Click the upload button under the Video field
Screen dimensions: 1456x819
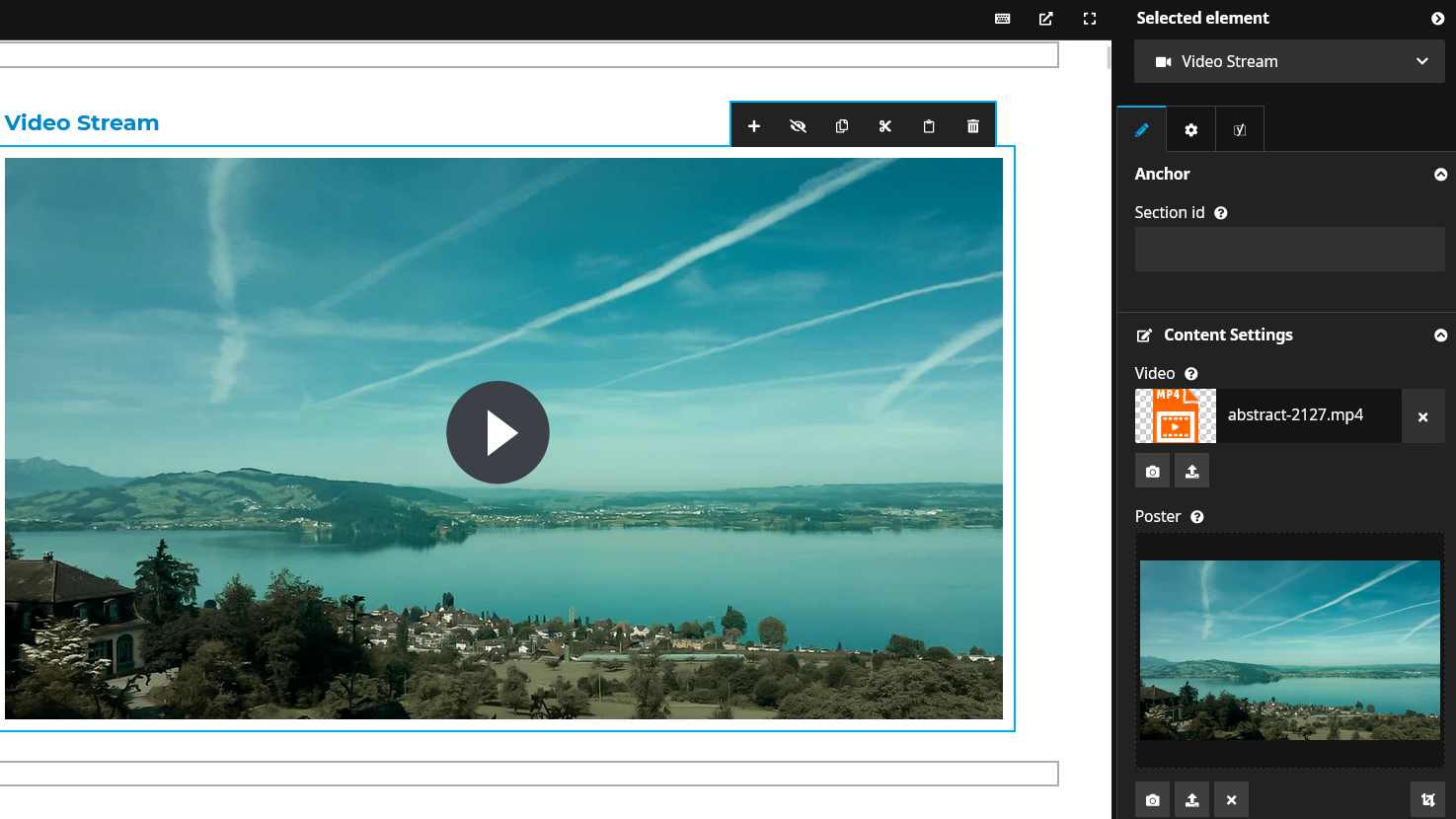coord(1192,472)
